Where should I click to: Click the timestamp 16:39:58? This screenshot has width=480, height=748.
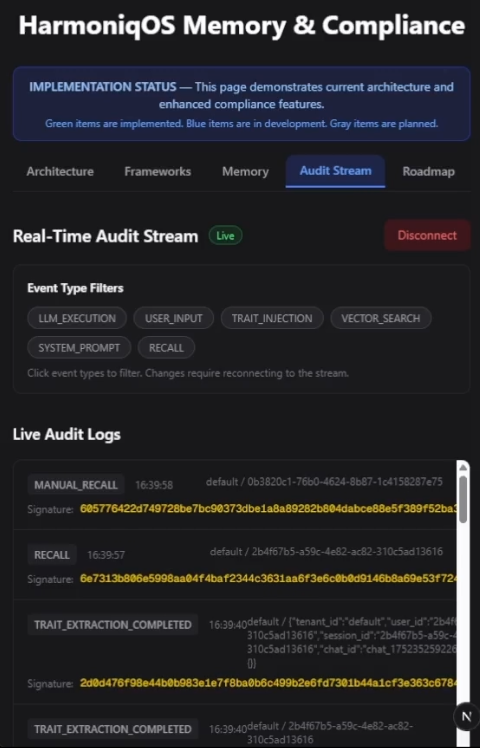(154, 485)
